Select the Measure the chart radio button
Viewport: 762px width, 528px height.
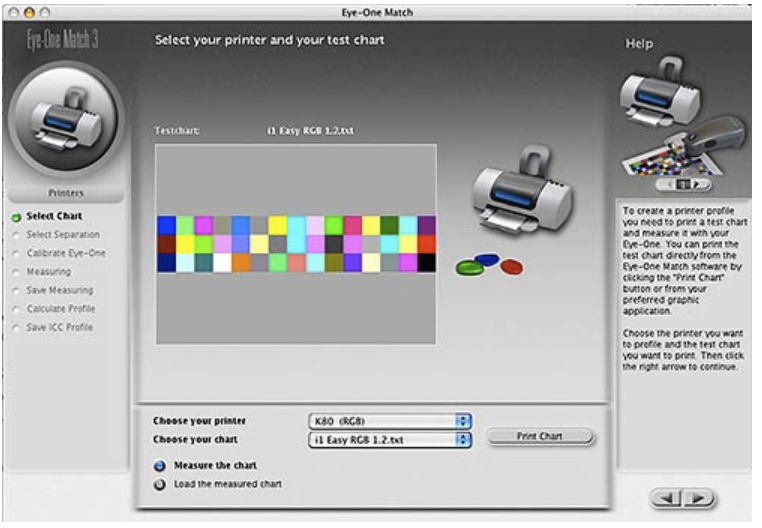[159, 466]
